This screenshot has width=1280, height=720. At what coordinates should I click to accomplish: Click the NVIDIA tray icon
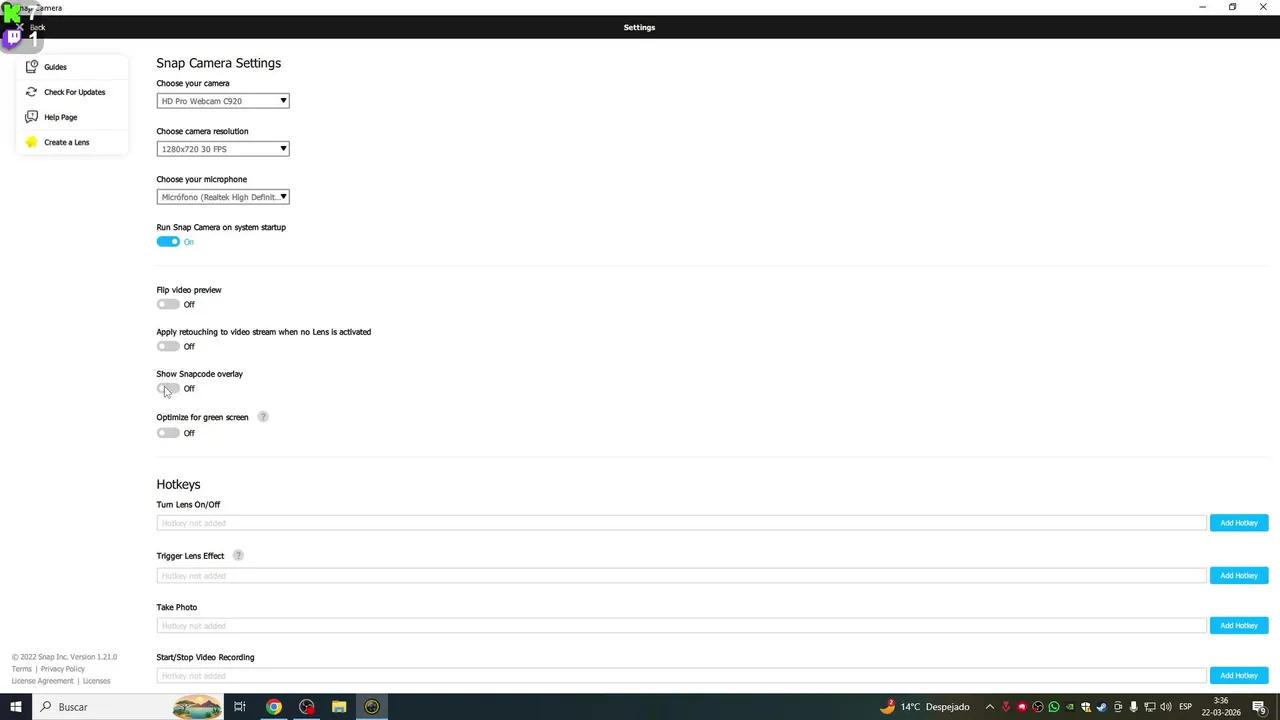pos(1070,707)
